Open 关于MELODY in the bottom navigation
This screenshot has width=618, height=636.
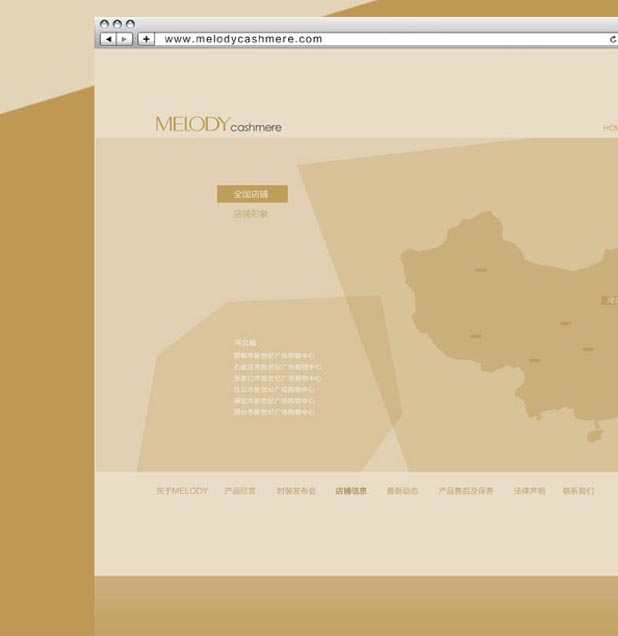[x=182, y=491]
